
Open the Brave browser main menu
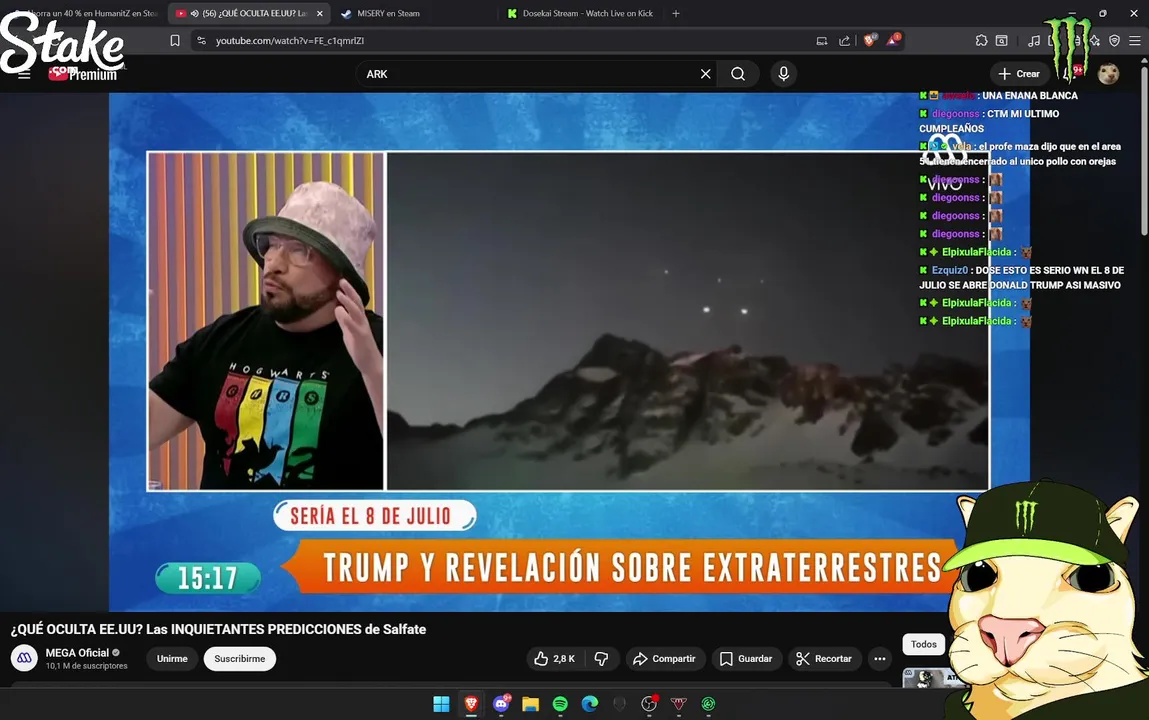click(x=1134, y=41)
